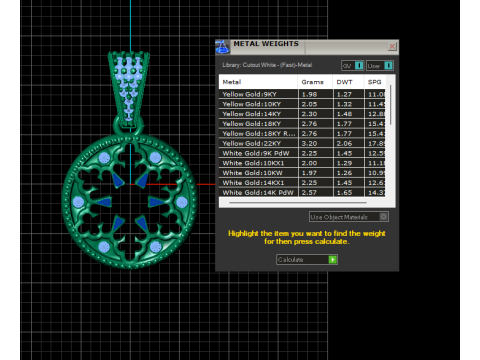Image resolution: width=480 pixels, height=360 pixels.
Task: Click the 2.06 DWT cell
Action: pyautogui.click(x=349, y=143)
